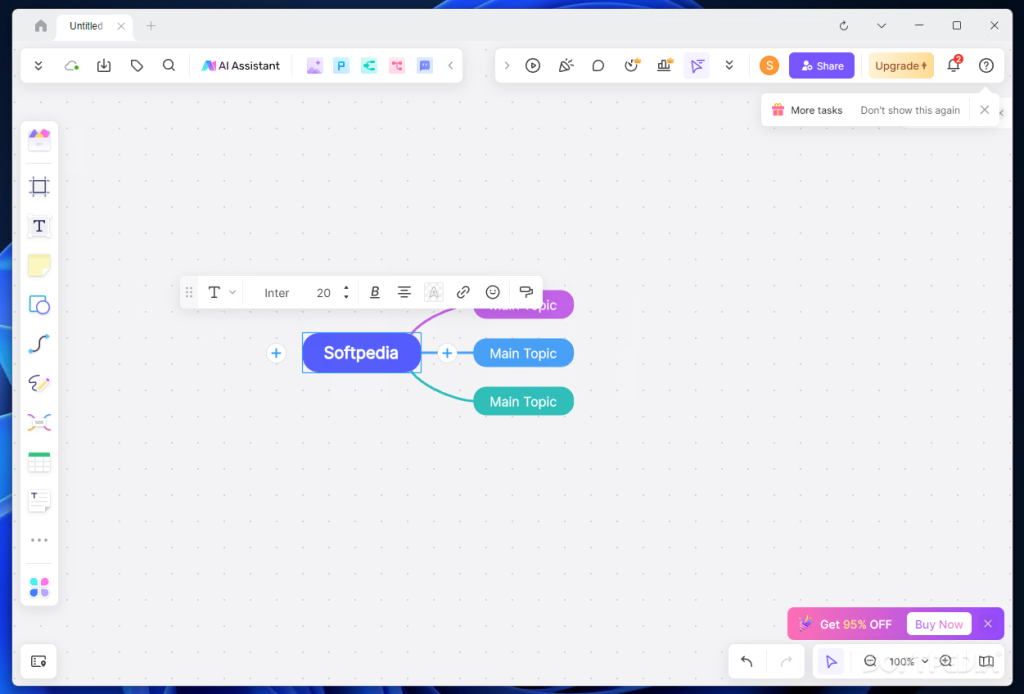Choose the Text tool in left sidebar

point(39,226)
